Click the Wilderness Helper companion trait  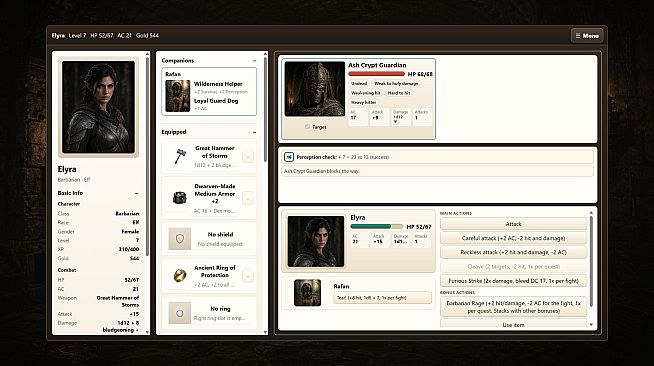pos(218,84)
